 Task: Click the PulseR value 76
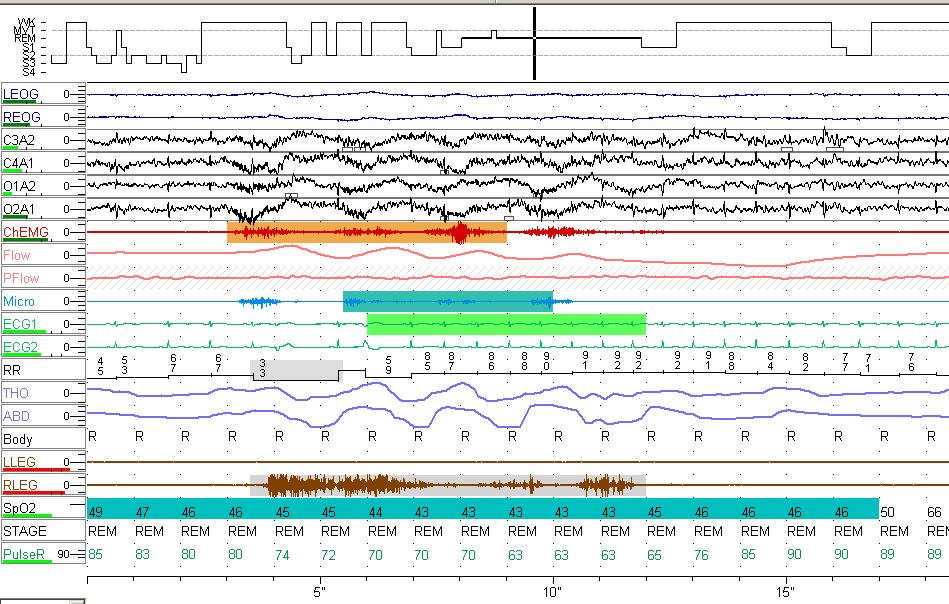click(x=701, y=554)
